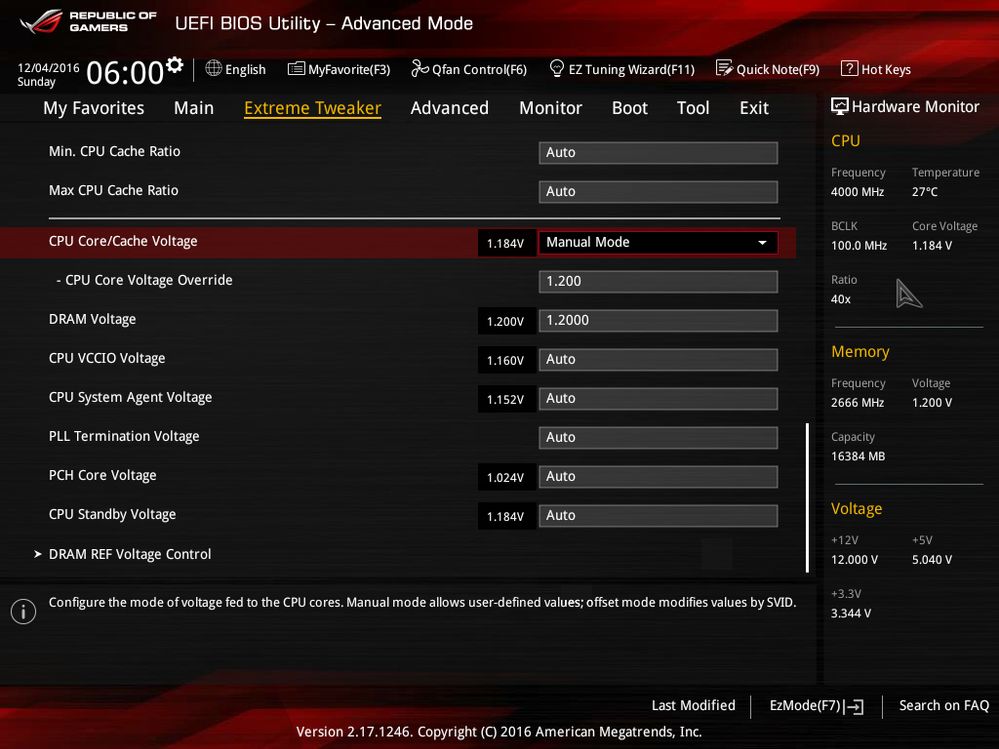Open MyFavorite(F3) list icon
999x749 pixels.
pyautogui.click(x=296, y=69)
